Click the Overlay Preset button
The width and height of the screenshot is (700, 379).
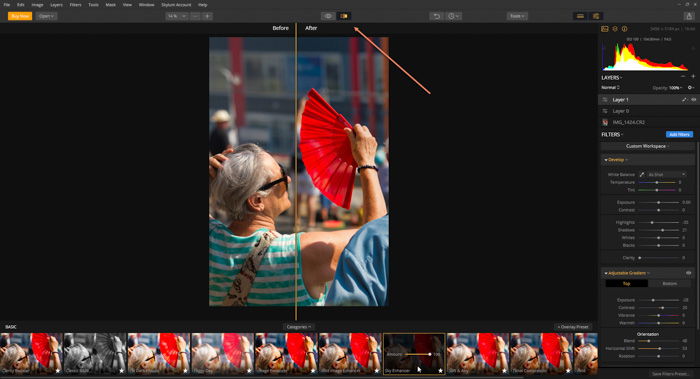click(x=573, y=327)
